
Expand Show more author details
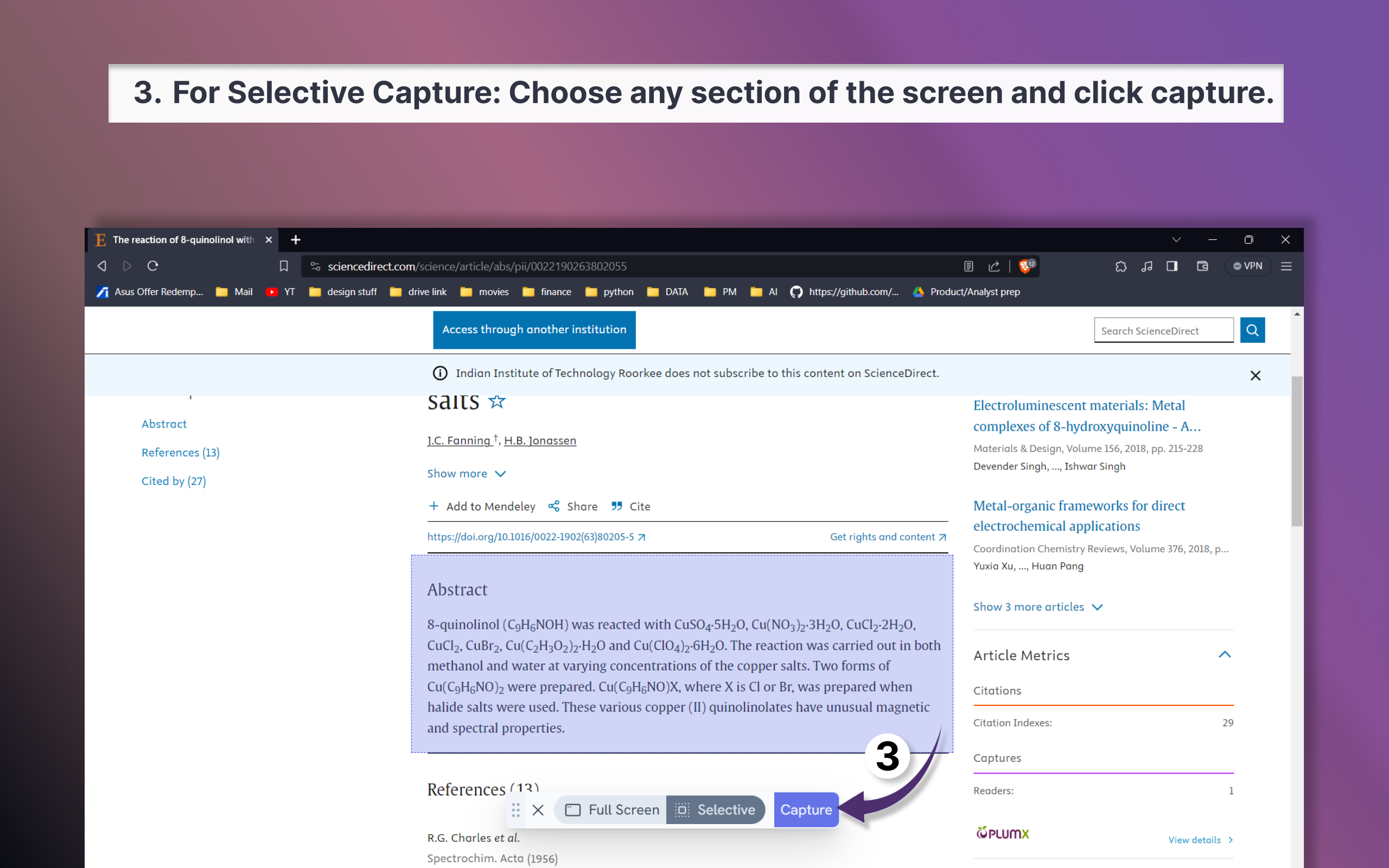click(x=466, y=474)
